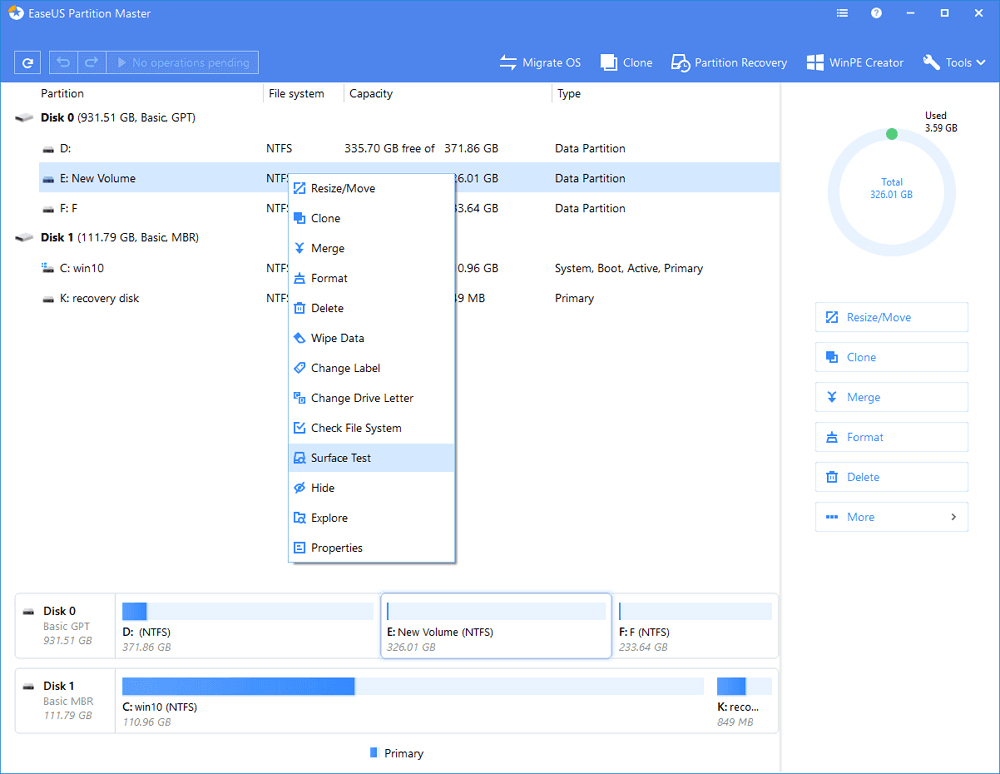Screen dimensions: 1000x774
Task: Click the Resize/Move button in right panel
Action: point(892,318)
